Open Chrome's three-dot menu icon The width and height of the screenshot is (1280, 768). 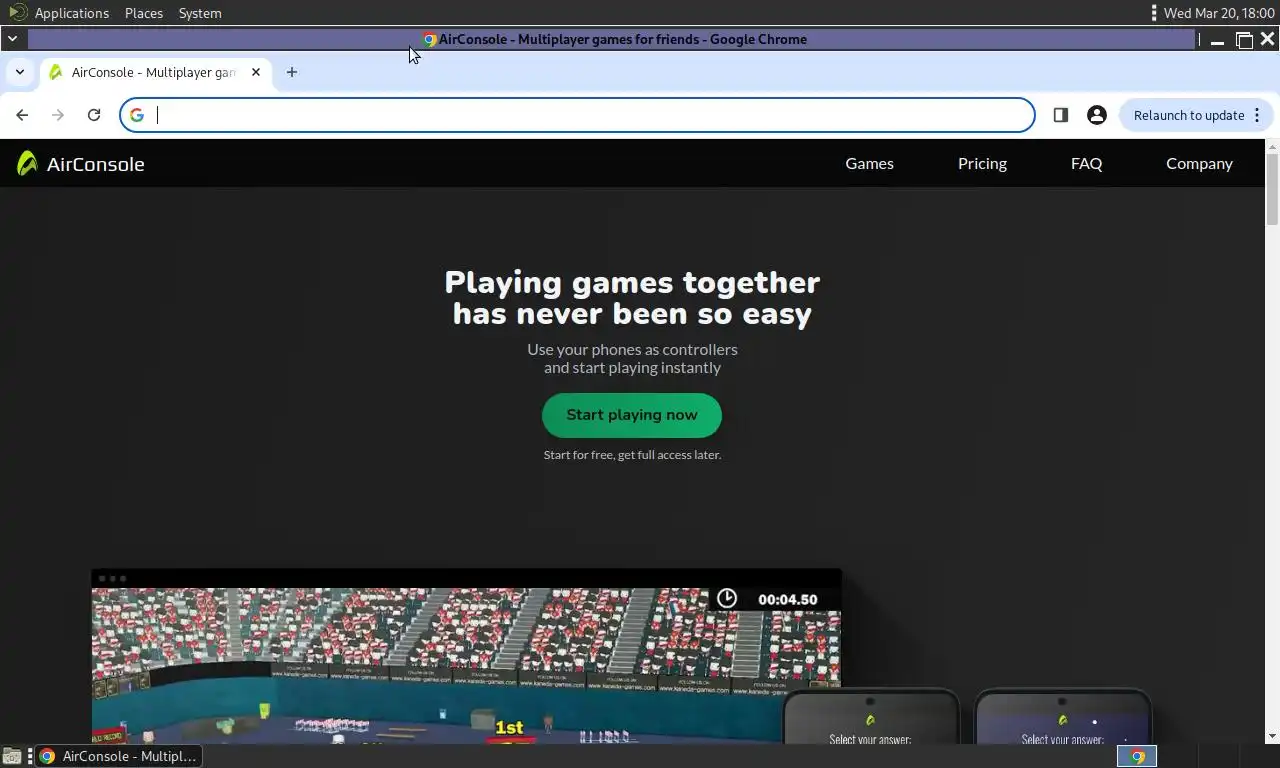pyautogui.click(x=1257, y=115)
